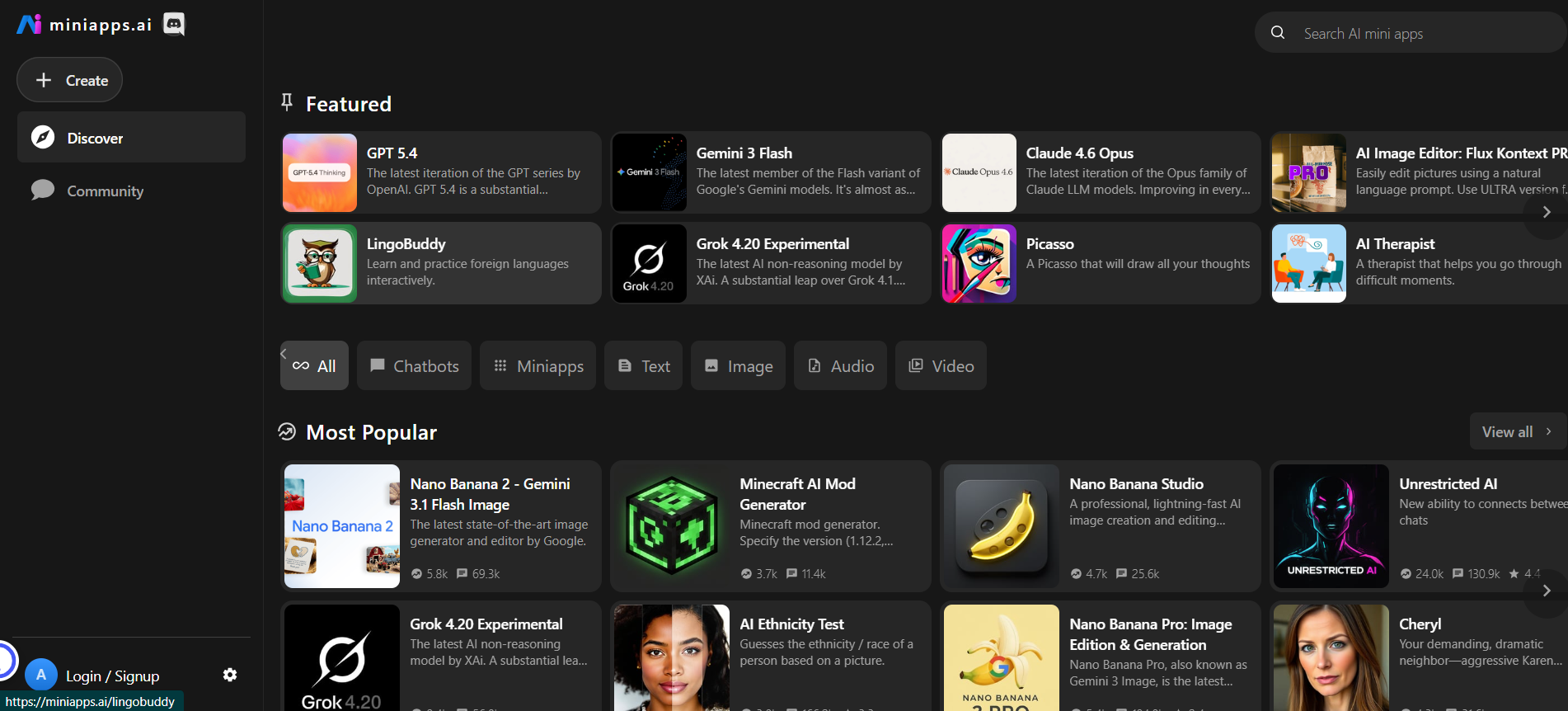The width and height of the screenshot is (1568, 711).
Task: Click the user avatar 'A' icon
Action: (x=41, y=675)
